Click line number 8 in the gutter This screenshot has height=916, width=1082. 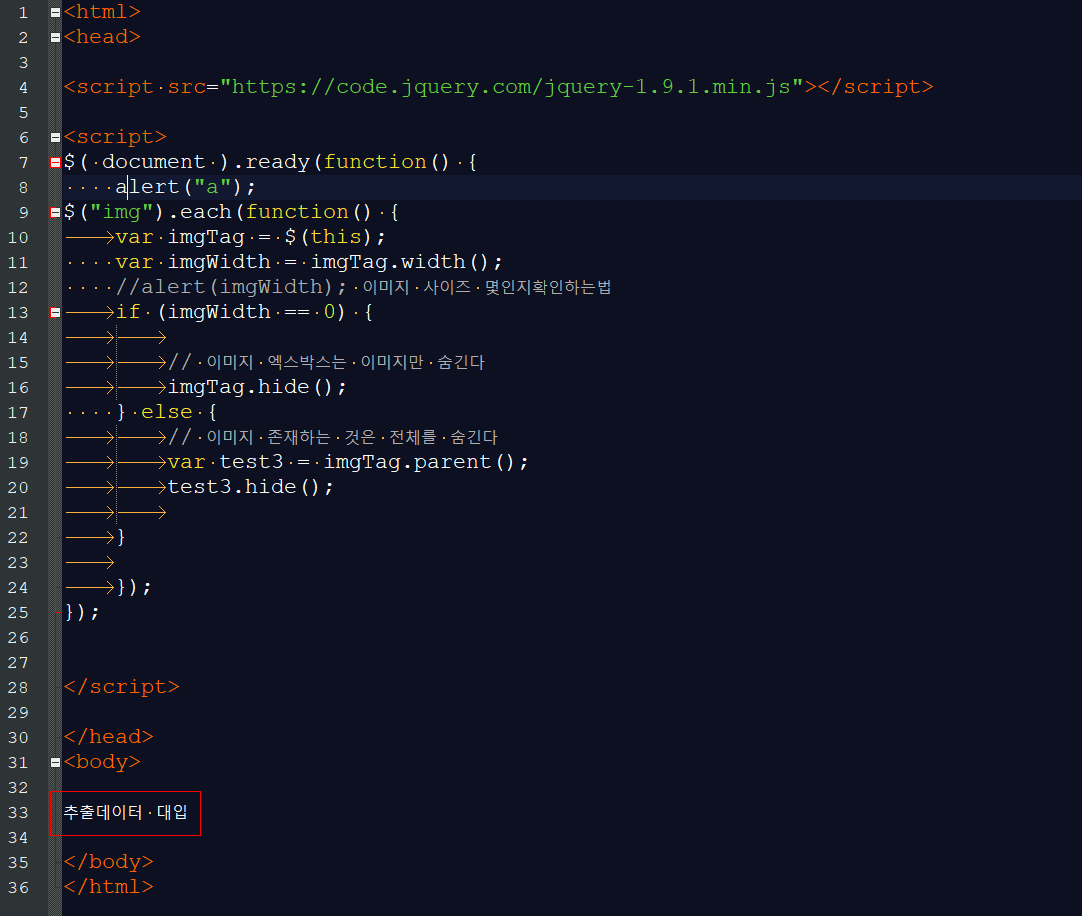pyautogui.click(x=23, y=188)
